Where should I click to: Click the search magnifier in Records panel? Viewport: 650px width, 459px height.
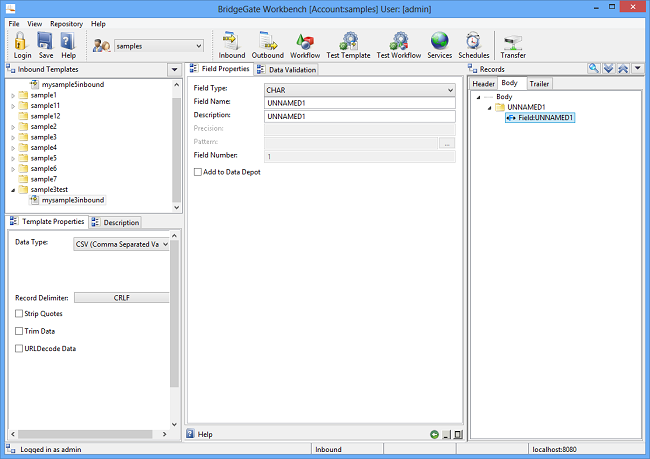coord(594,68)
